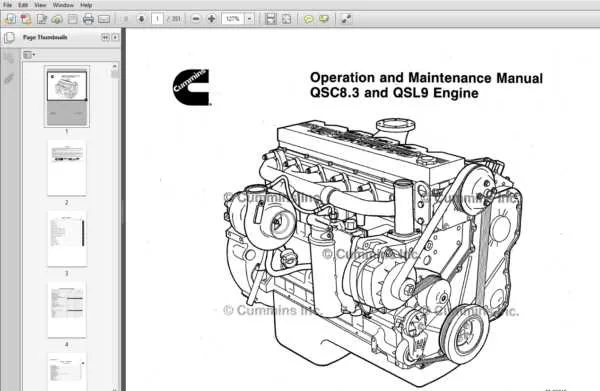Screen dimensions: 600x391
Task: Open the View menu
Action: [x=40, y=5]
